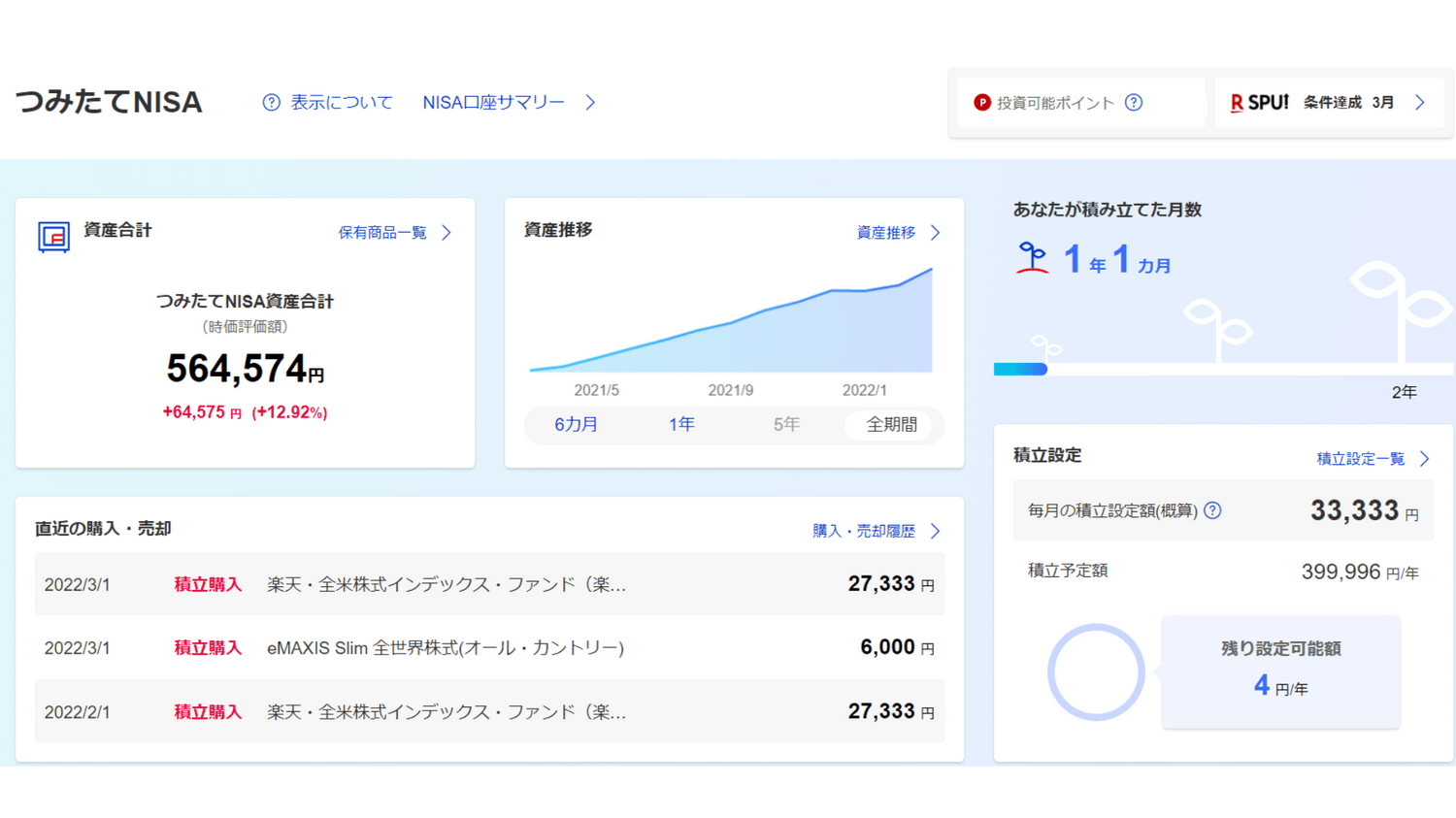Click the blue accumulation progress bar
The width and height of the screenshot is (1456, 818).
1020,369
